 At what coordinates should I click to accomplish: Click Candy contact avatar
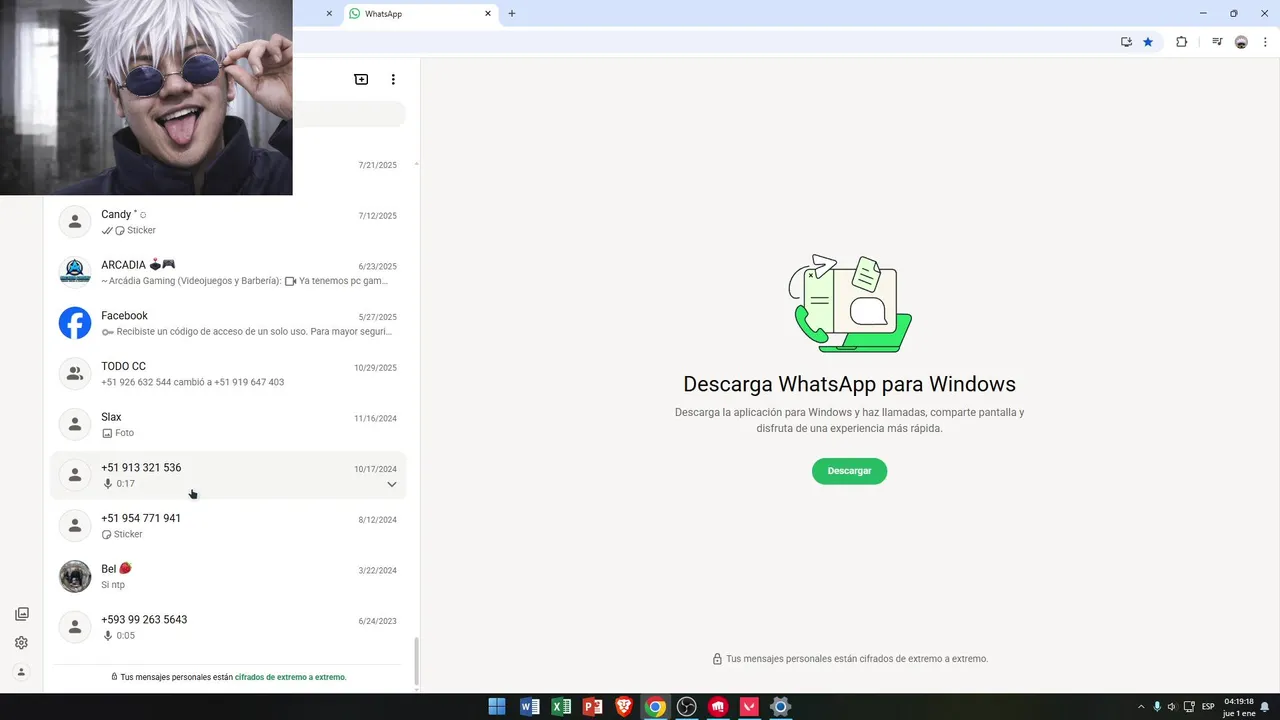pos(75,222)
